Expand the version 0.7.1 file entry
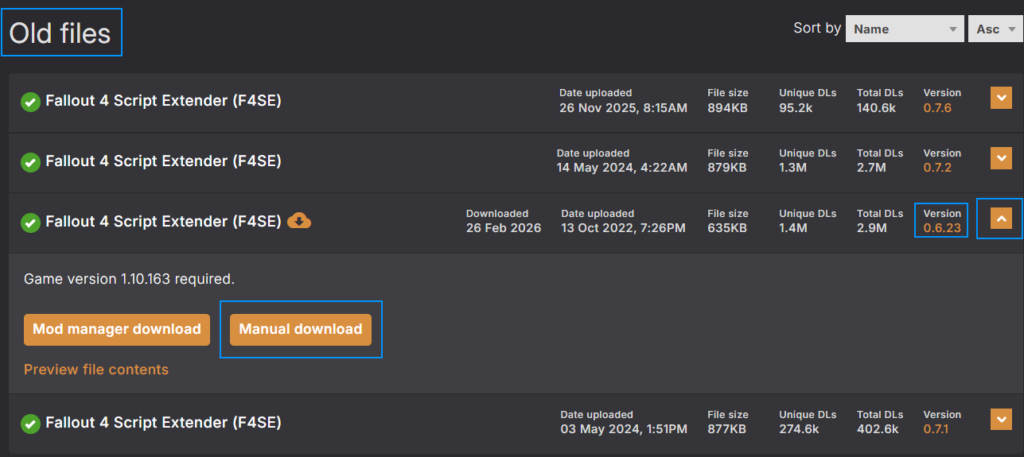 coord(1001,419)
